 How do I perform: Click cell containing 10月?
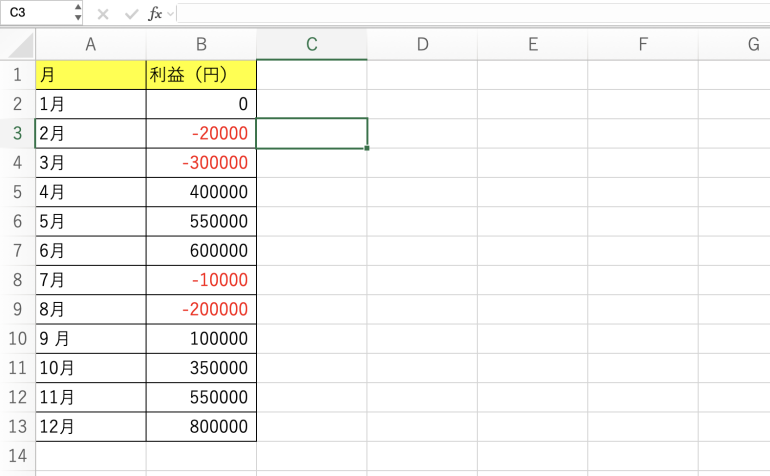(91, 368)
